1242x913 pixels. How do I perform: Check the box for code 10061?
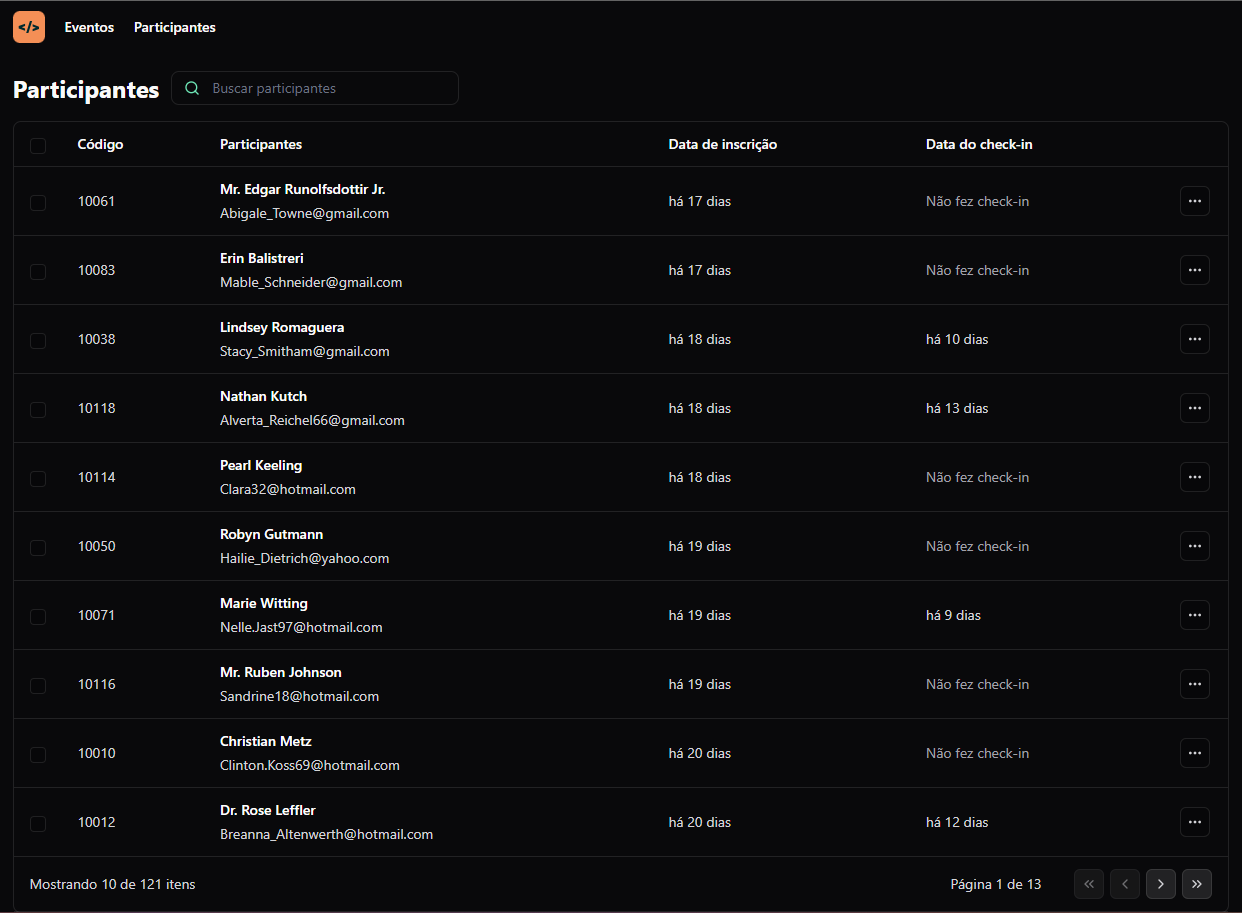(x=38, y=202)
